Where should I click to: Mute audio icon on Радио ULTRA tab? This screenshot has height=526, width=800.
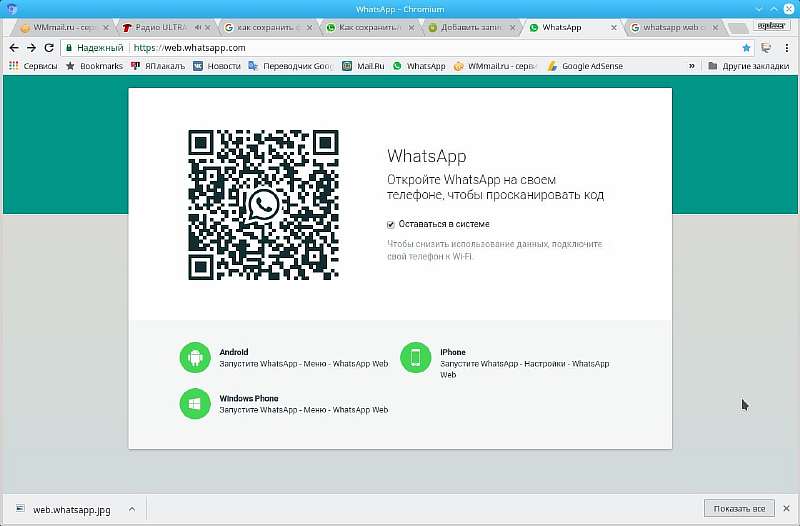point(197,28)
